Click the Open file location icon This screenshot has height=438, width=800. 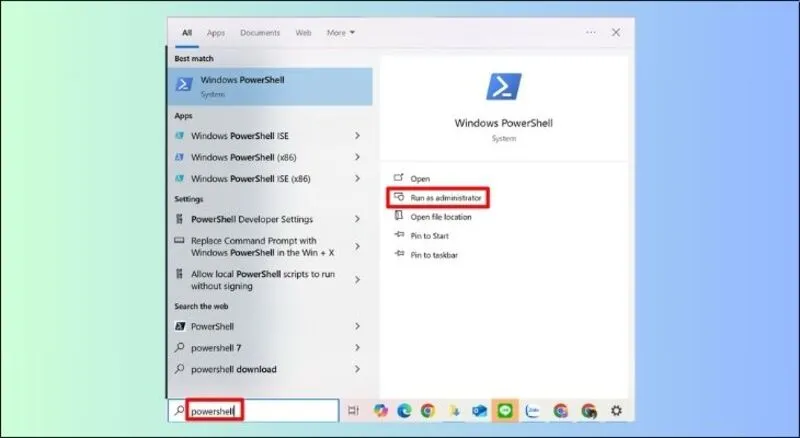point(398,216)
